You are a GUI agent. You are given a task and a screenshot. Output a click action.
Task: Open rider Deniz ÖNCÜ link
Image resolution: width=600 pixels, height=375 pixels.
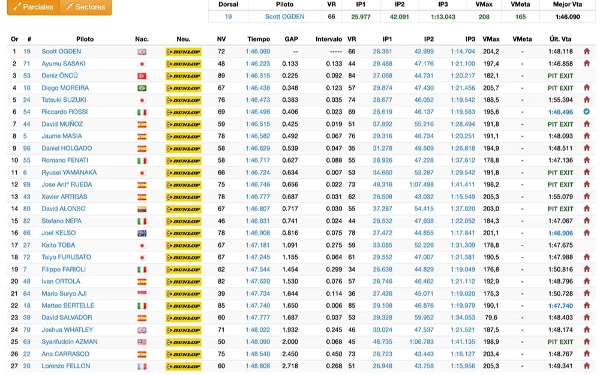point(59,75)
